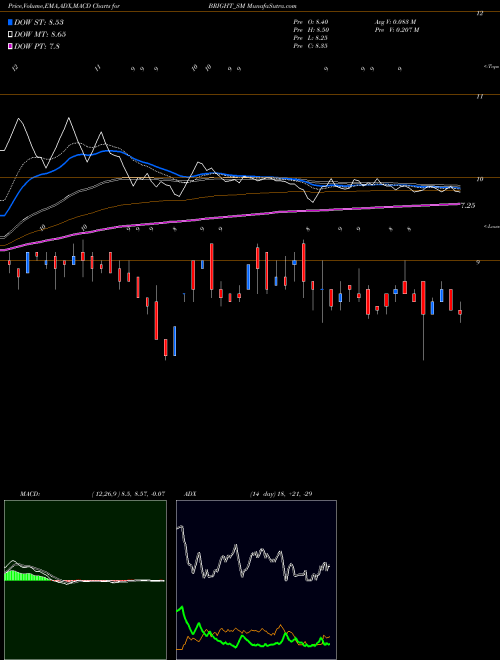Image resolution: width=500 pixels, height=660 pixels.
Task: Select the 'DOW MT: 8.63' legend label
Action: [x=40, y=35]
